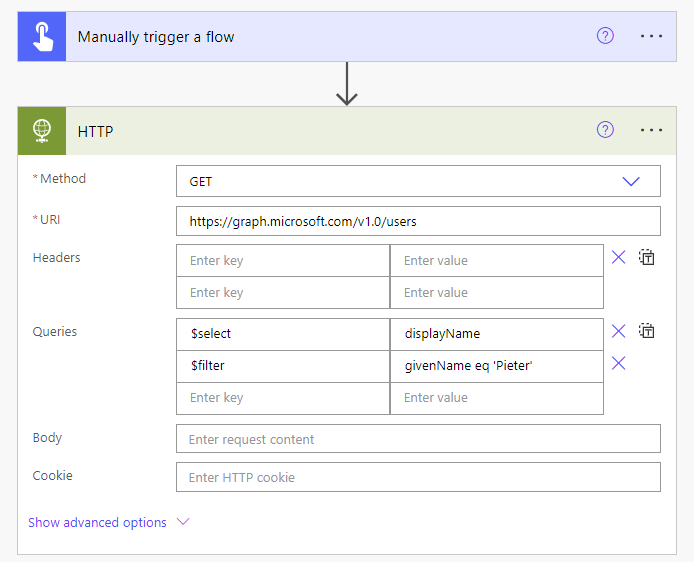Click the manual trigger hand icon
This screenshot has height=562, width=694.
click(42, 37)
